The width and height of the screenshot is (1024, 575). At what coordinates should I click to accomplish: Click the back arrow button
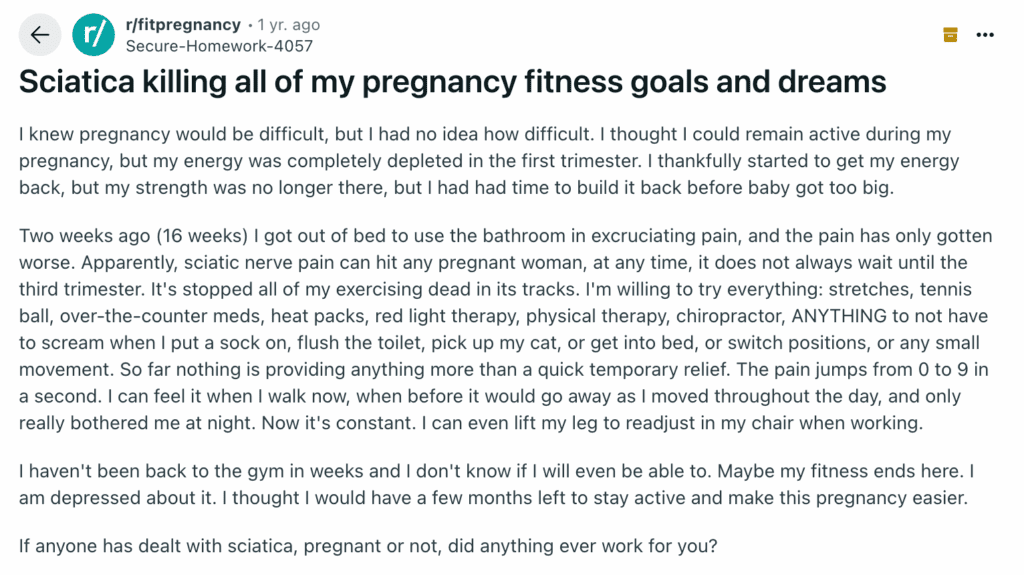tap(39, 35)
